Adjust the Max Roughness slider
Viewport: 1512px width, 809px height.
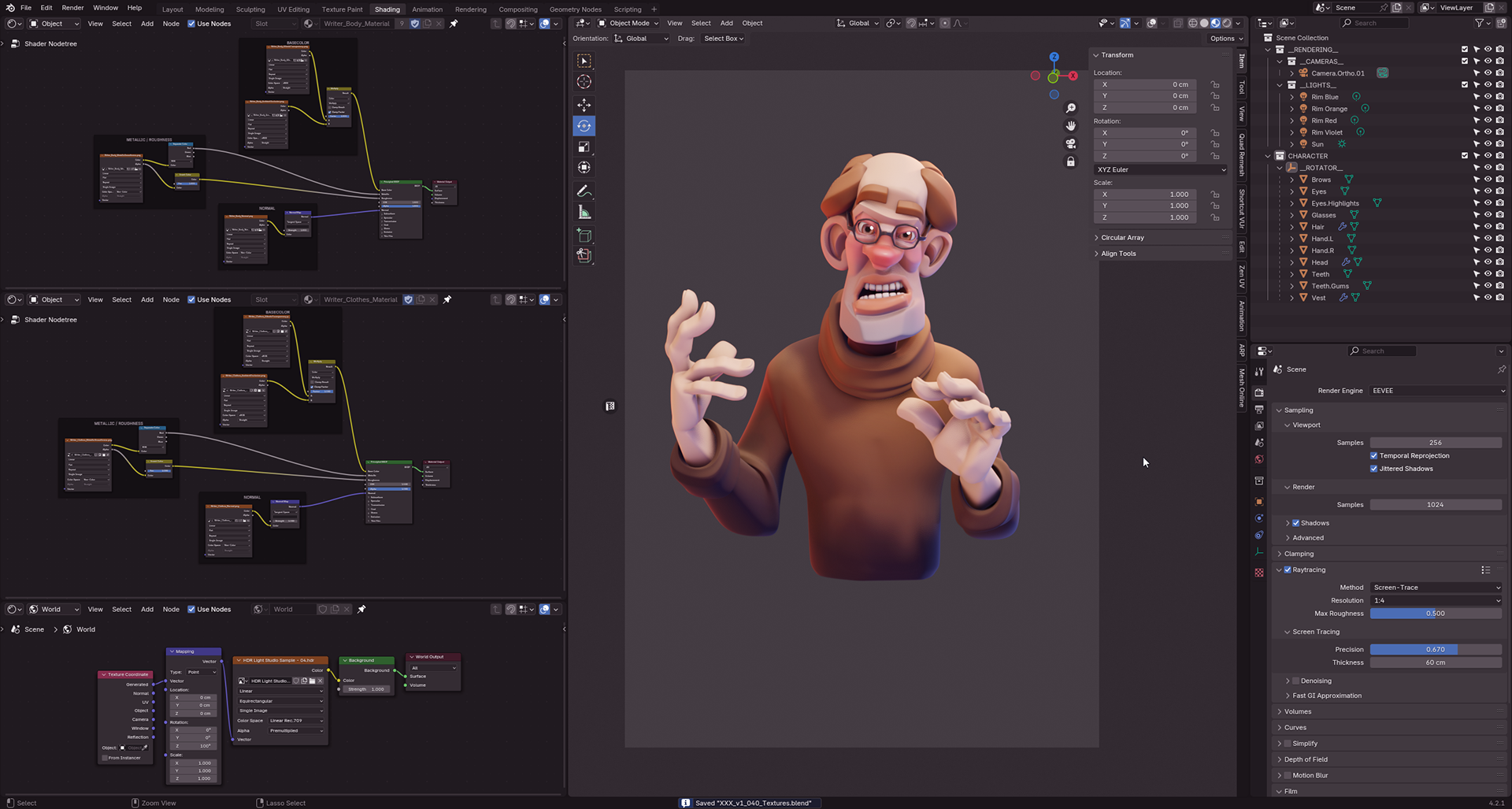pos(1436,614)
